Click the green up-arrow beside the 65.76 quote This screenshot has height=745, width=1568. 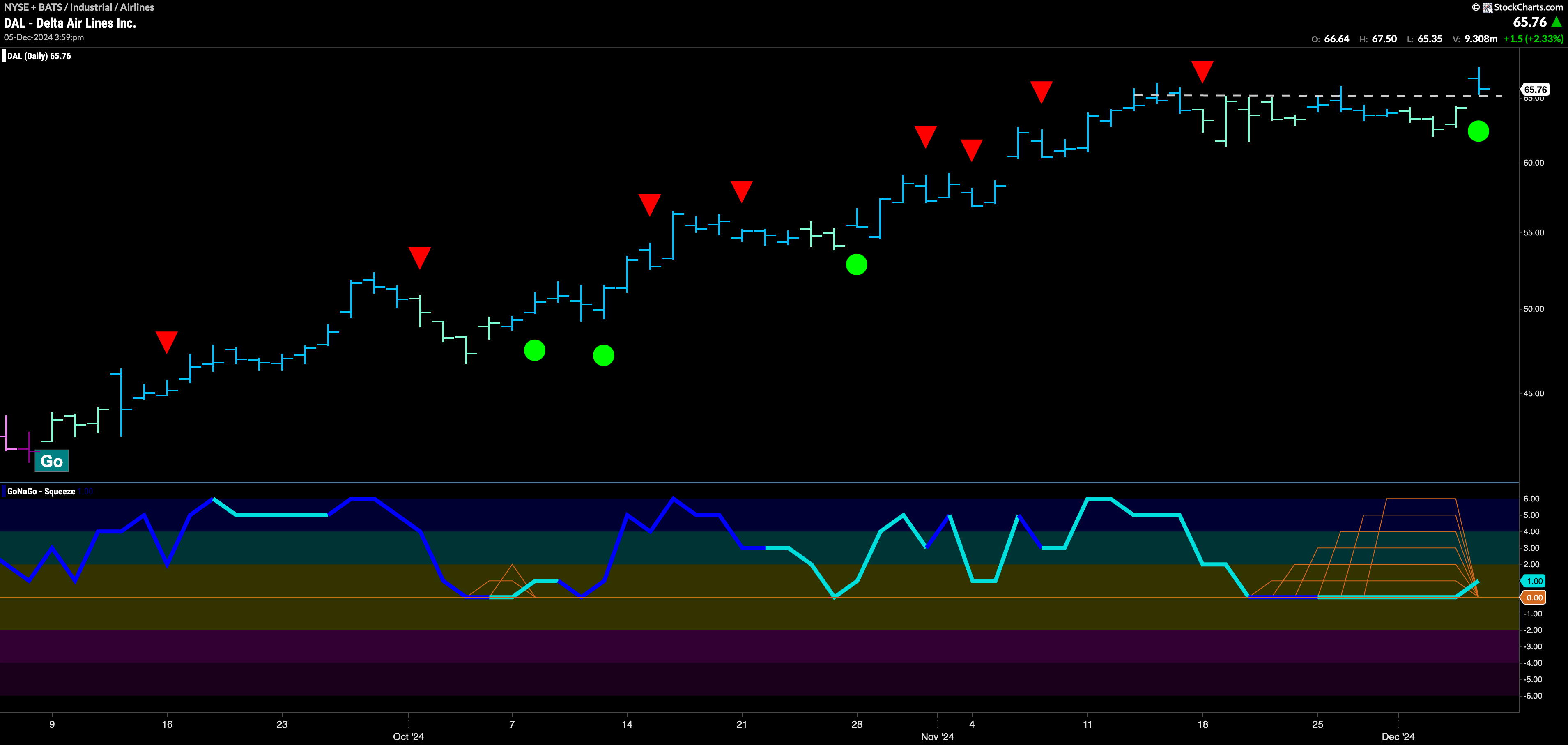(x=1557, y=22)
